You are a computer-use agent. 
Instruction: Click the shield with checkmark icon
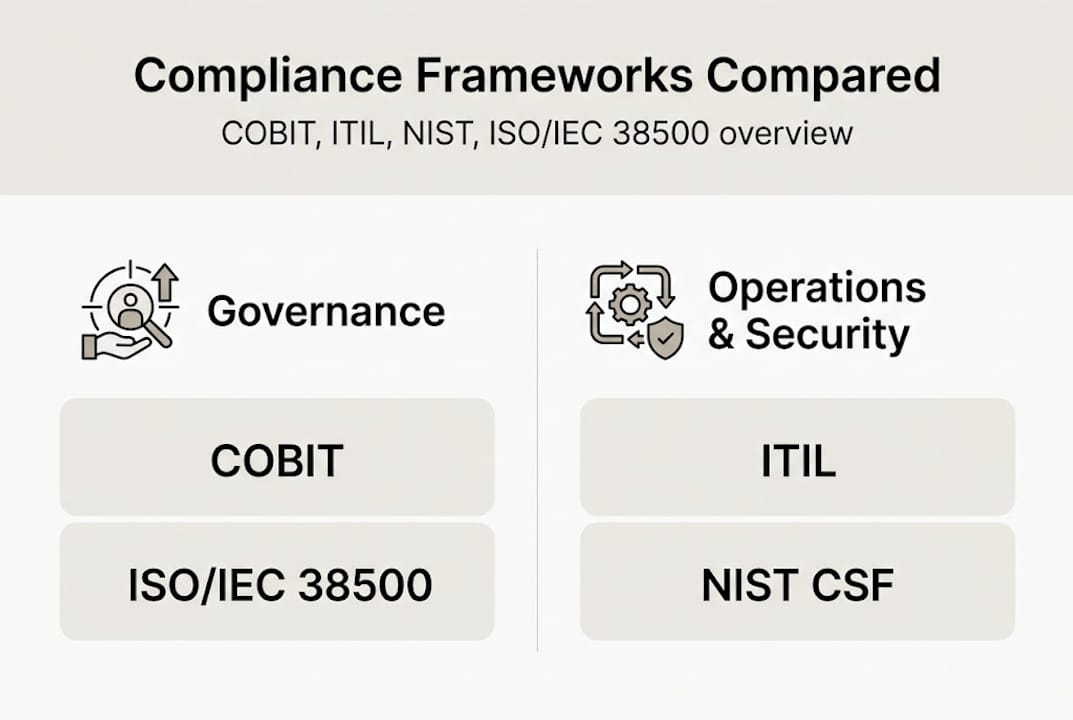[x=664, y=339]
